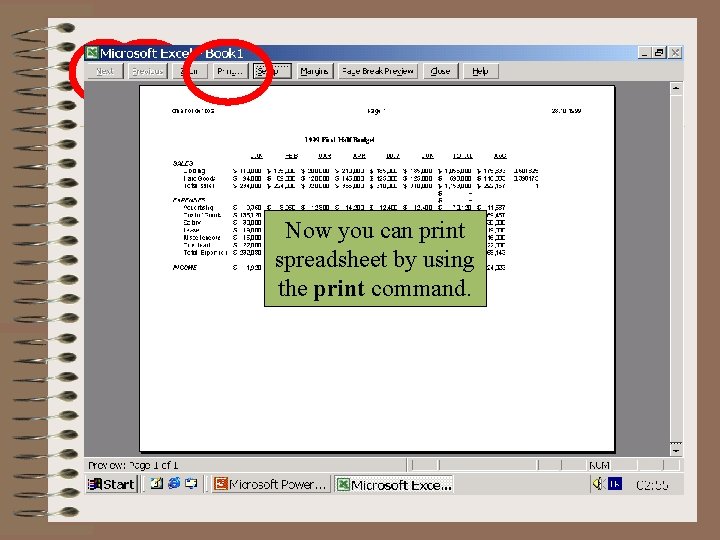Minimize the Microsoft Excel window
Screen dimensions: 720x540
[644, 53]
